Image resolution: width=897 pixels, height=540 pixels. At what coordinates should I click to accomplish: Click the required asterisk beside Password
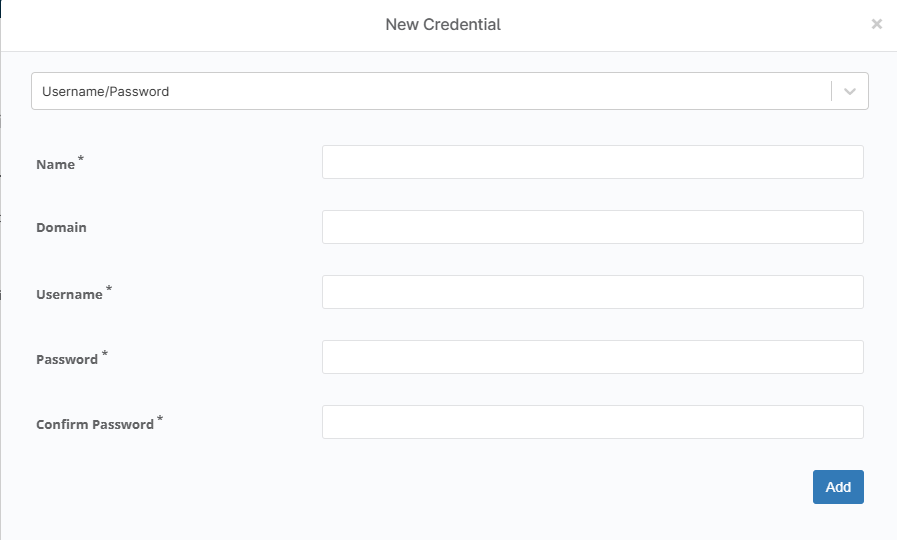click(x=104, y=354)
